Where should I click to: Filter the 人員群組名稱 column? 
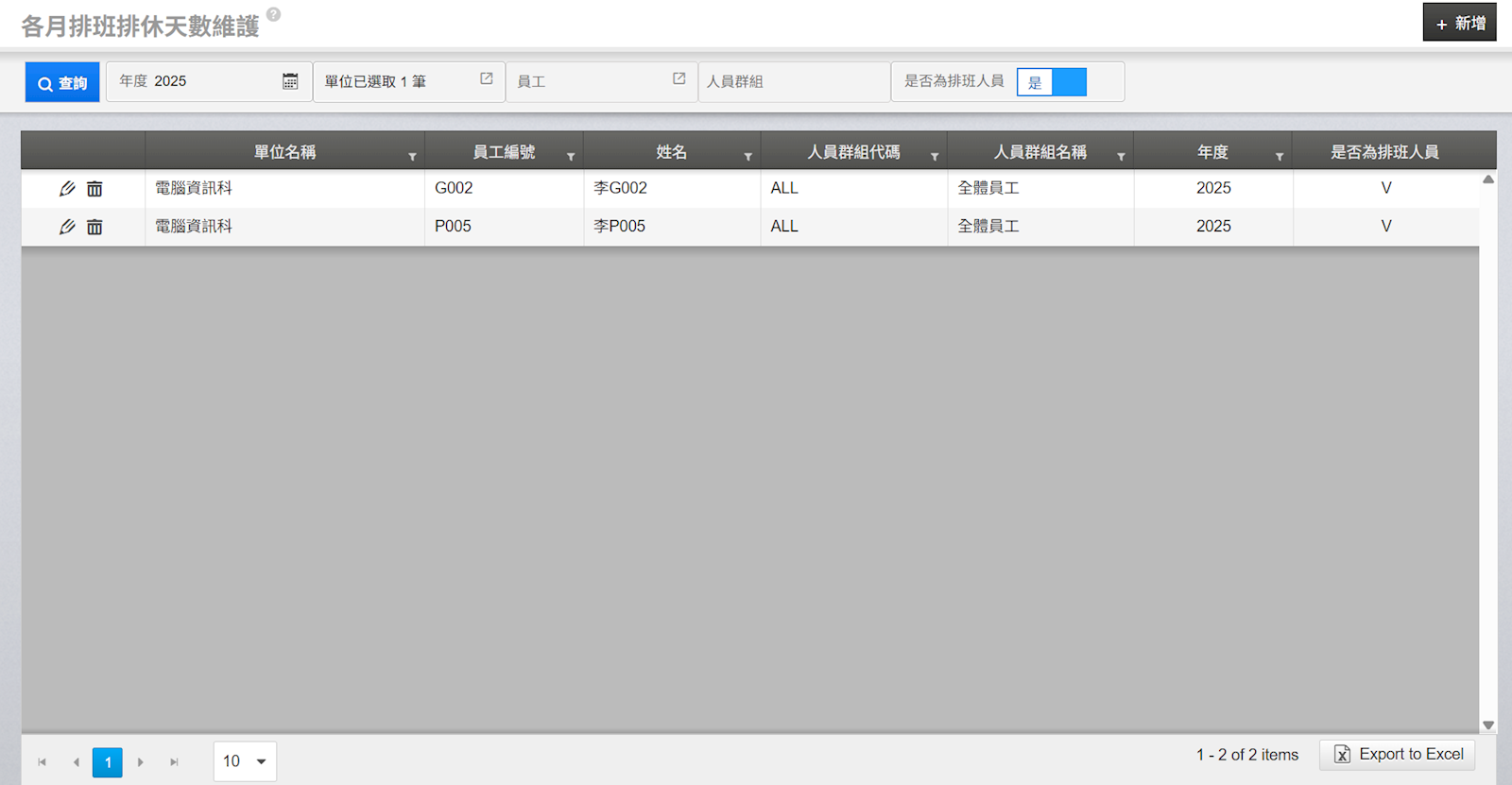(x=1121, y=156)
